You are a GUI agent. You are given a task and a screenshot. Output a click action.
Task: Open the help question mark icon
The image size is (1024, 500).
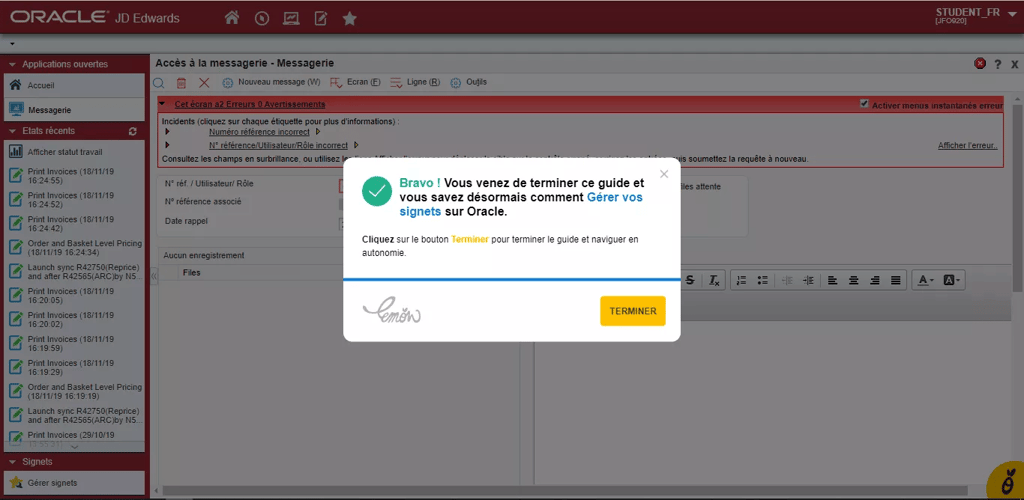point(998,64)
